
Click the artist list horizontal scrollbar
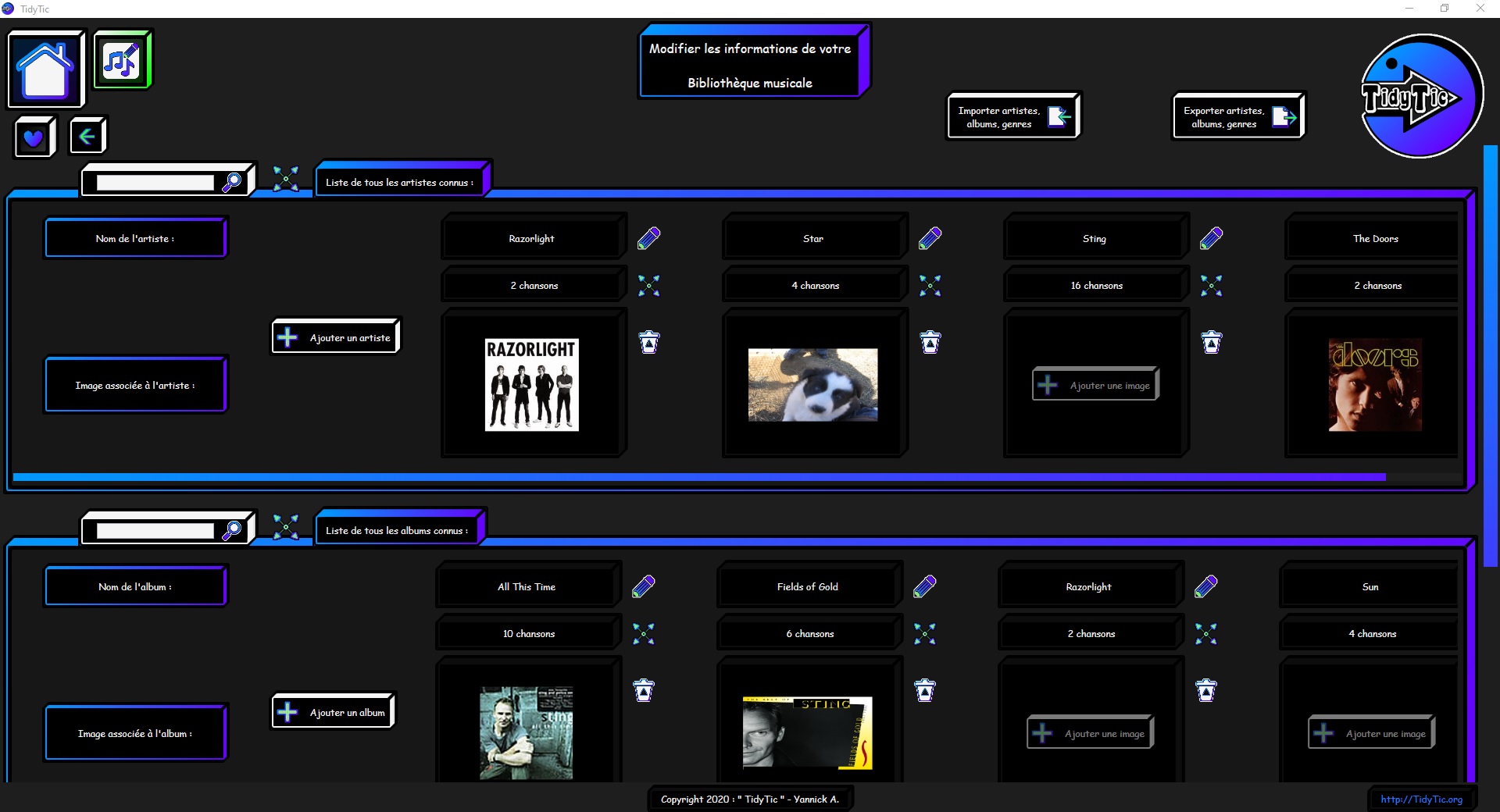coord(699,477)
